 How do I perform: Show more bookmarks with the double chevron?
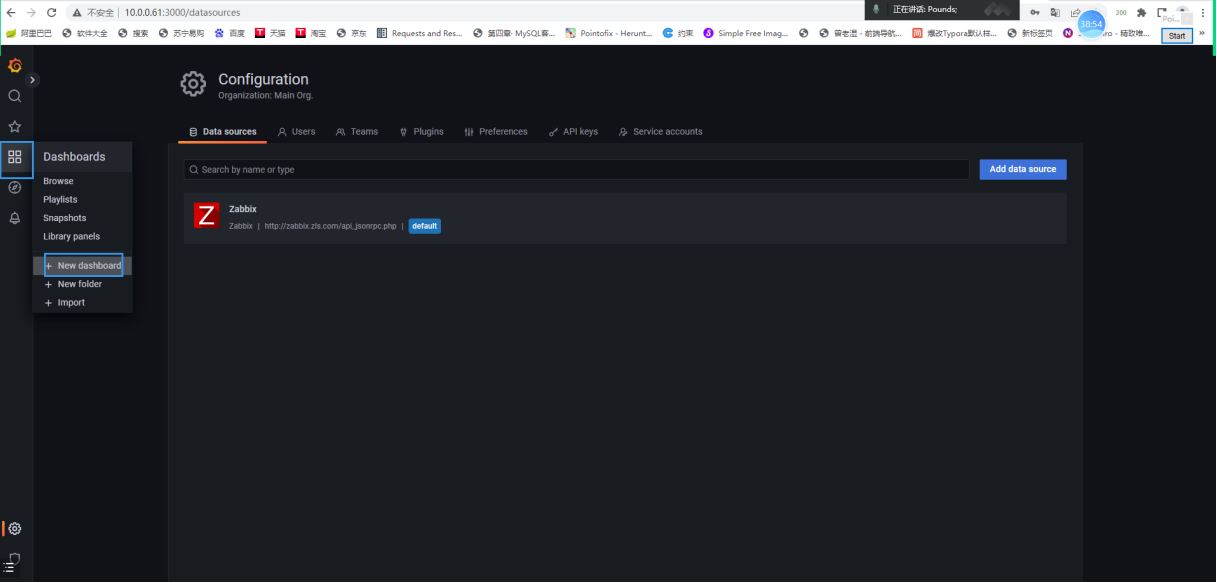[1203, 33]
